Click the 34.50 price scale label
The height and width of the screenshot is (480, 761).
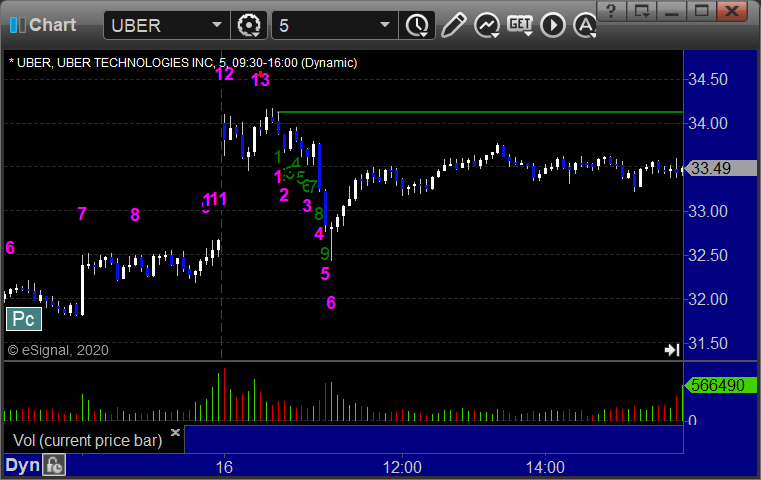tap(708, 79)
